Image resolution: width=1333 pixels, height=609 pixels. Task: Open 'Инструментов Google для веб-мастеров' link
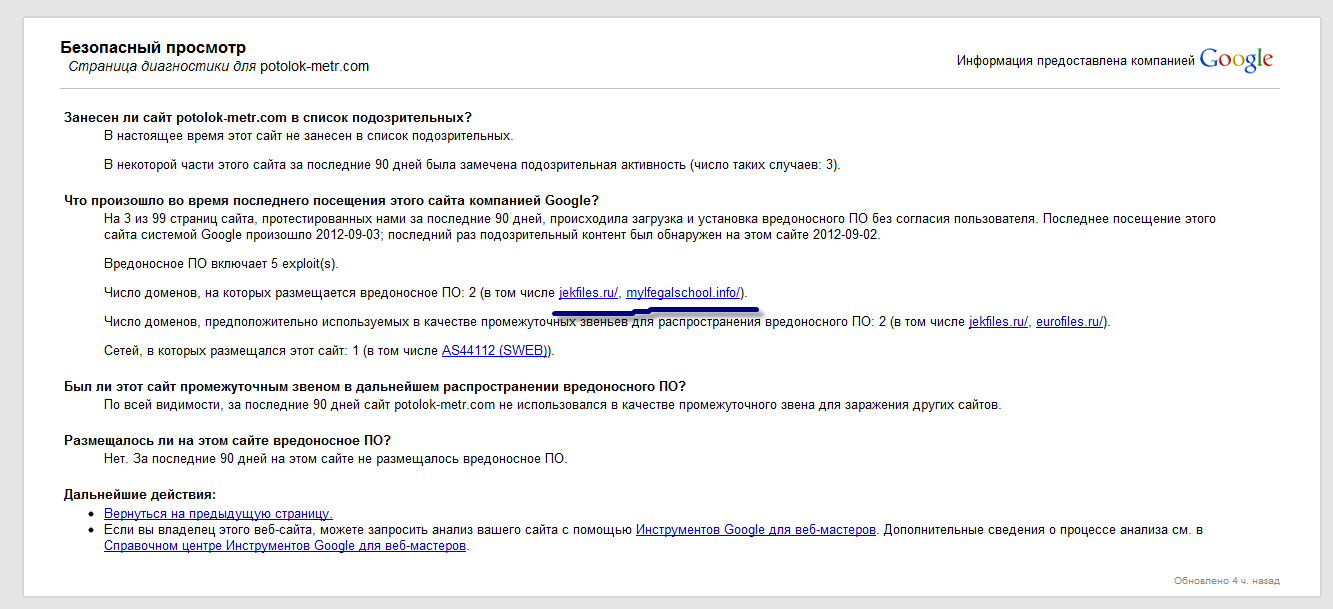tap(756, 530)
